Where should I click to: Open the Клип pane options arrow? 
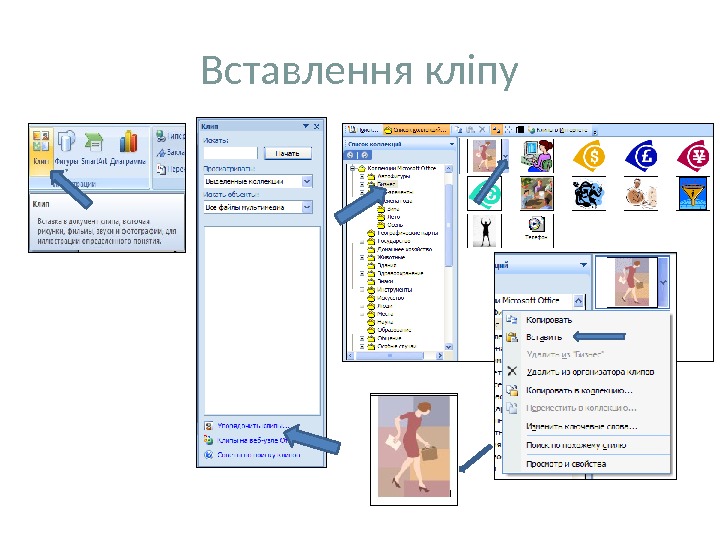click(306, 126)
